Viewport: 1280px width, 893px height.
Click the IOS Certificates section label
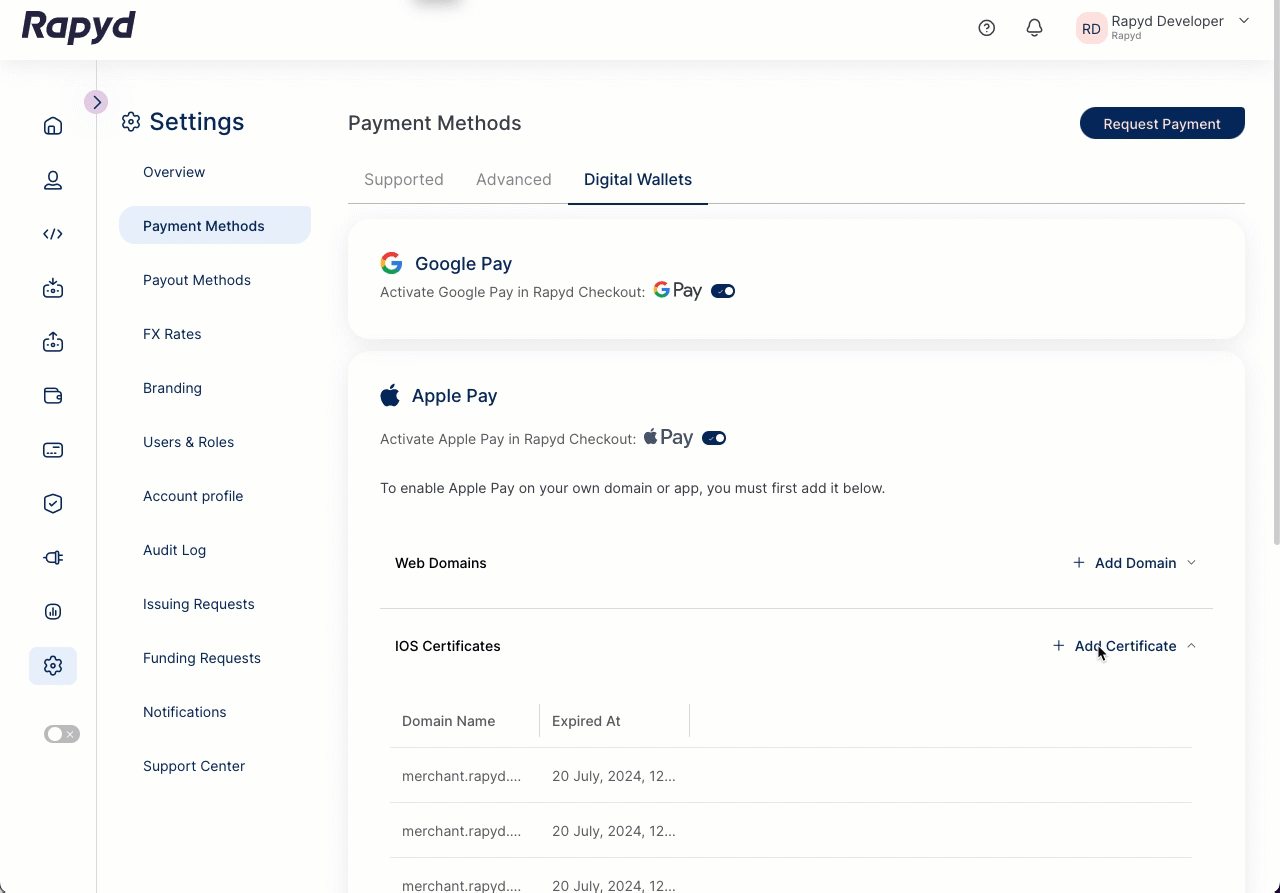[448, 646]
